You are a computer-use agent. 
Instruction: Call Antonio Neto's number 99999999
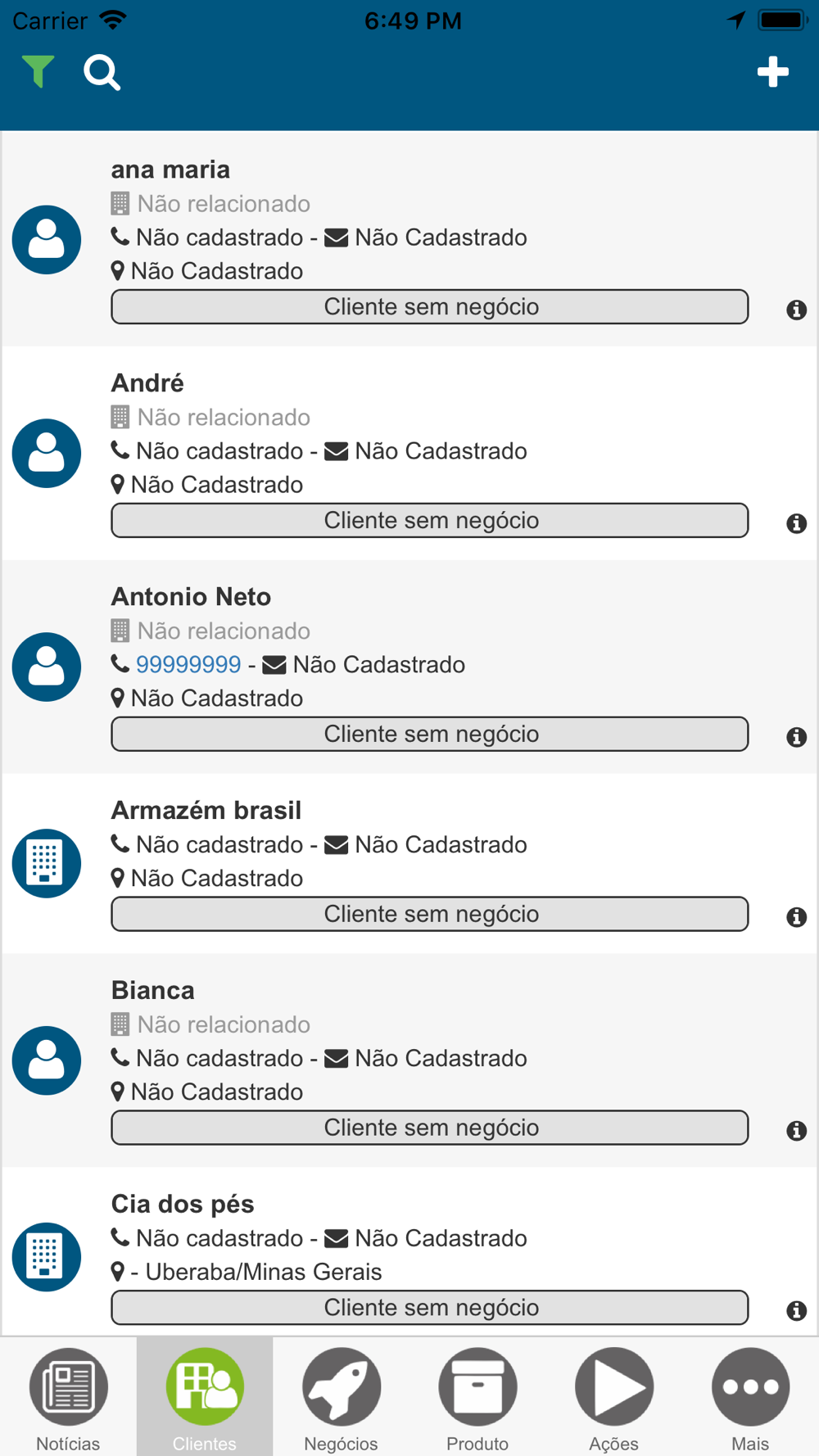188,664
